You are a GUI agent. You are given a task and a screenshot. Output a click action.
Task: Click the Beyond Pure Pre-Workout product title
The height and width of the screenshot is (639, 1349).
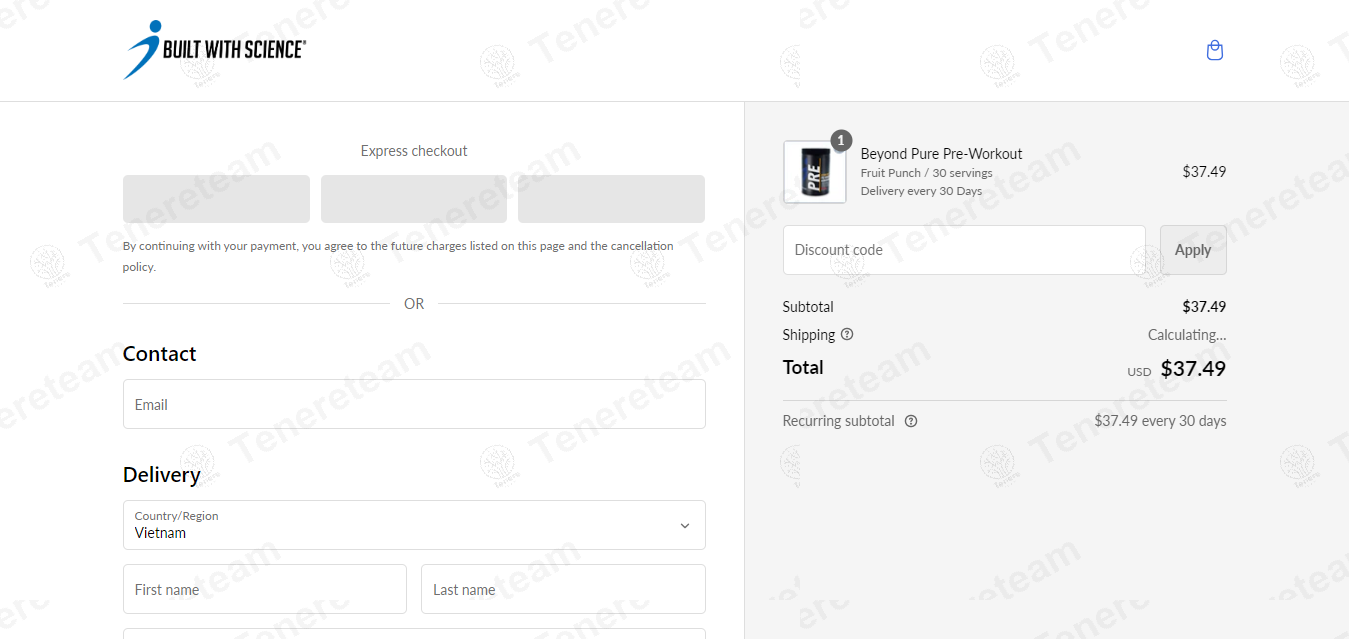pos(941,154)
